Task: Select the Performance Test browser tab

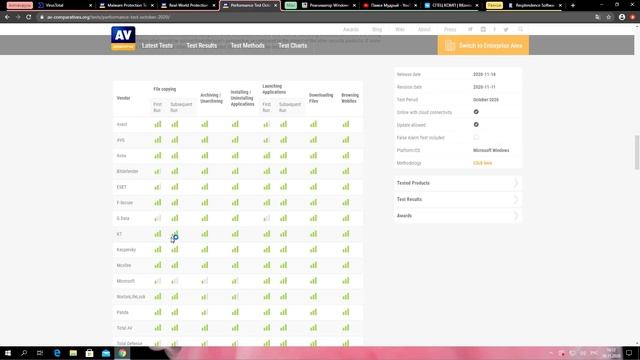Action: point(249,5)
